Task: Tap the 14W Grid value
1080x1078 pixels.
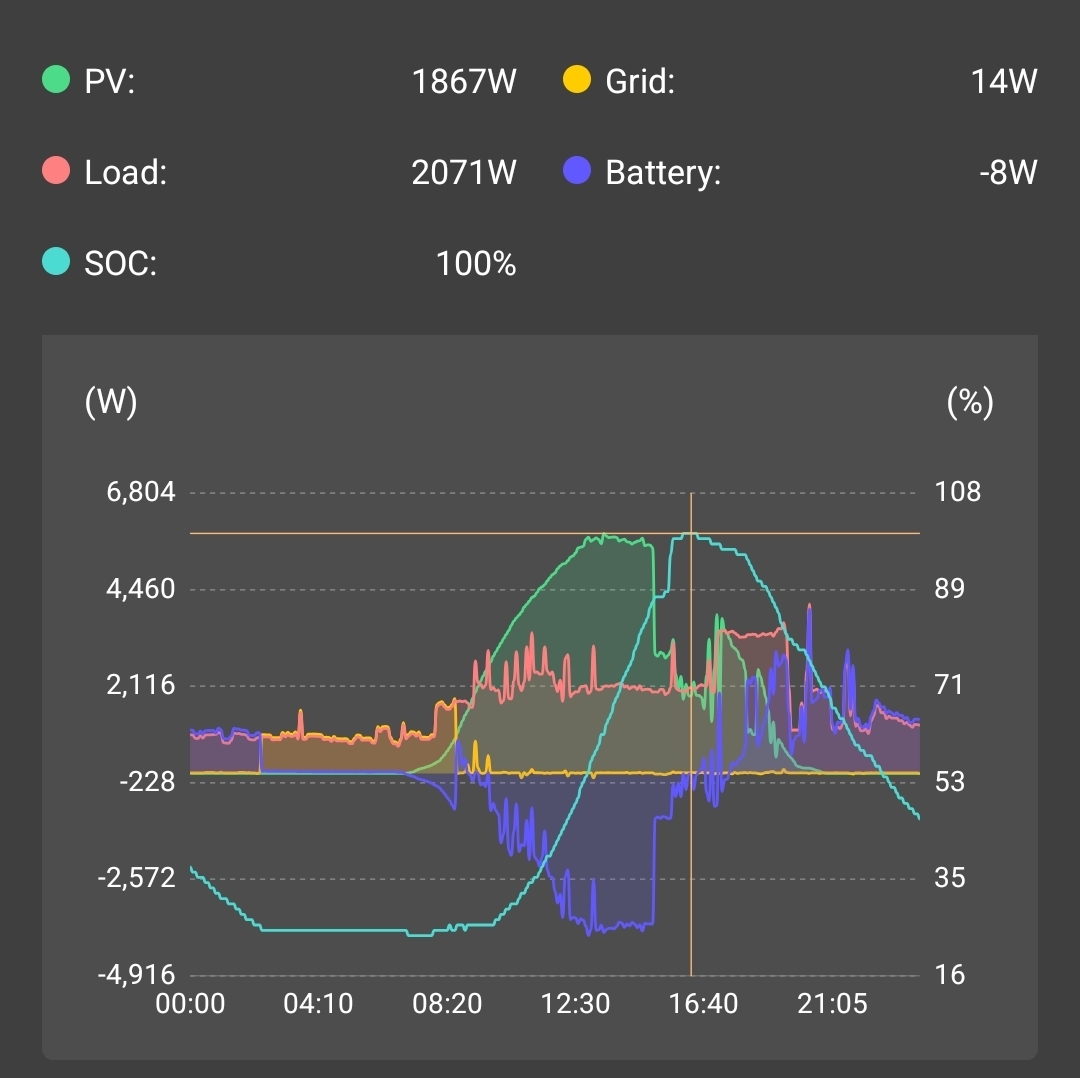Action: 1004,81
